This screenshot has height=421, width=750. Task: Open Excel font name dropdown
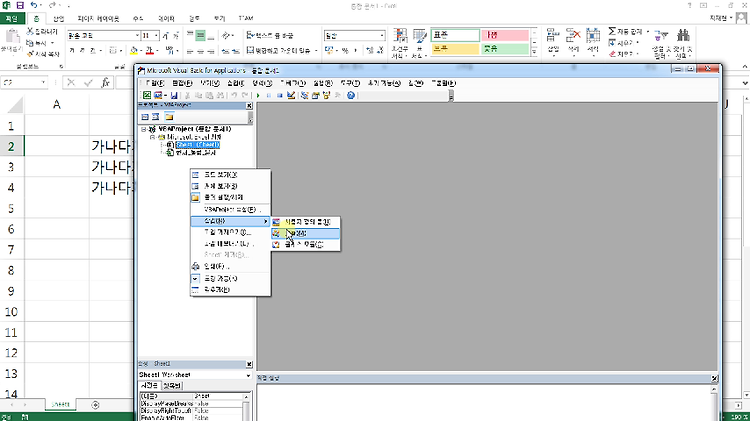[x=137, y=35]
